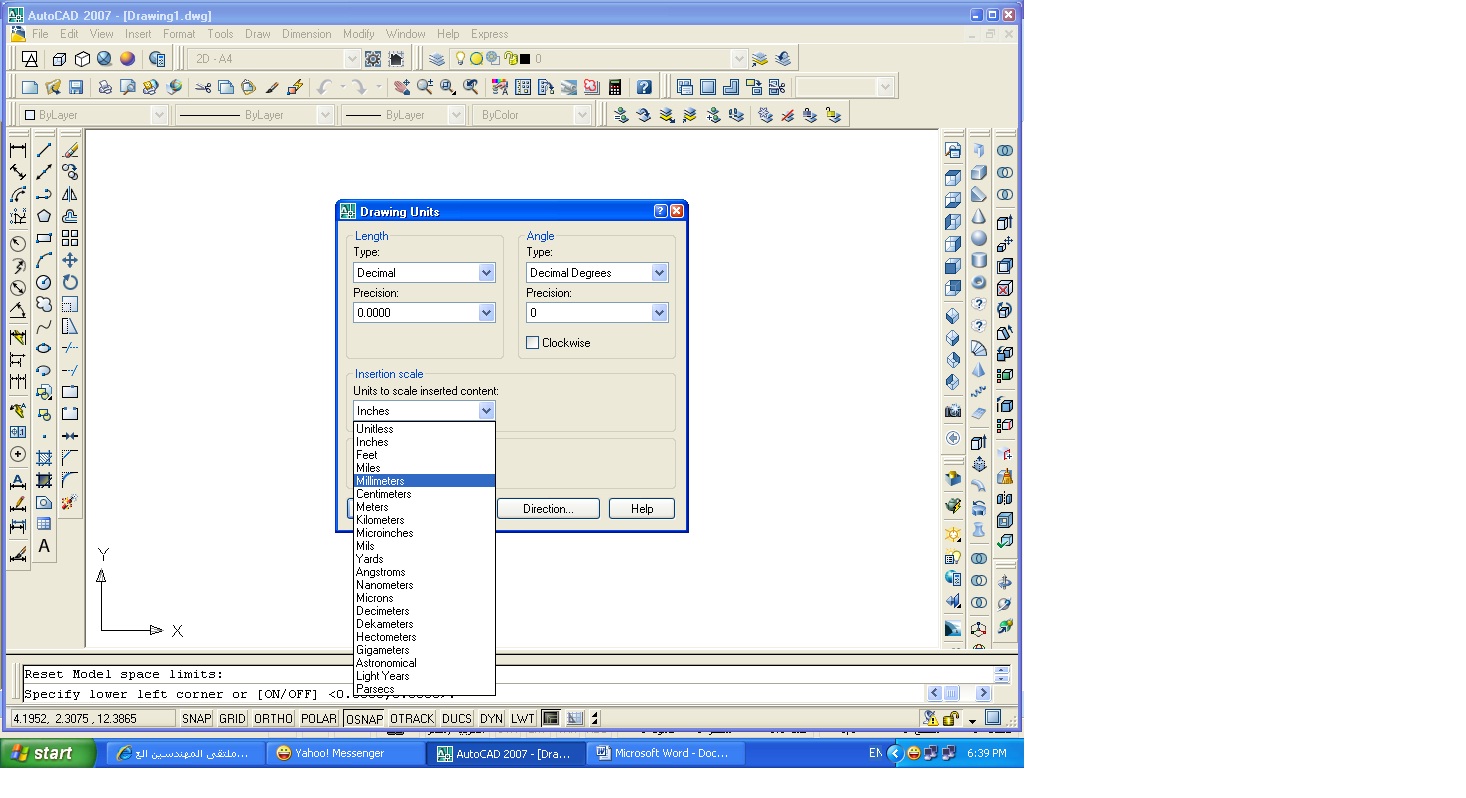Open the Layer Properties Manager icon
Image resolution: width=1466 pixels, height=798 pixels.
(x=437, y=59)
